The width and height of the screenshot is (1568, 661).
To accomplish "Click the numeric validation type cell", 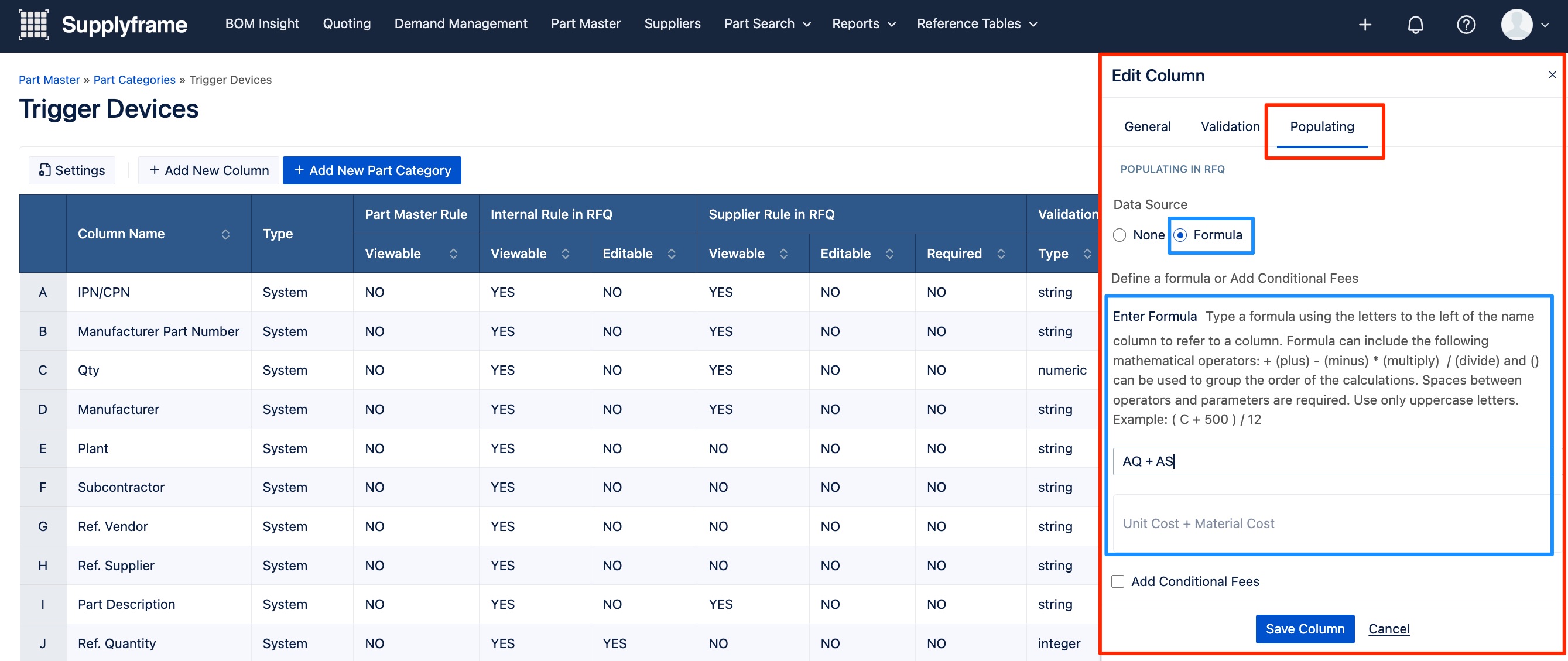I will click(x=1062, y=370).
